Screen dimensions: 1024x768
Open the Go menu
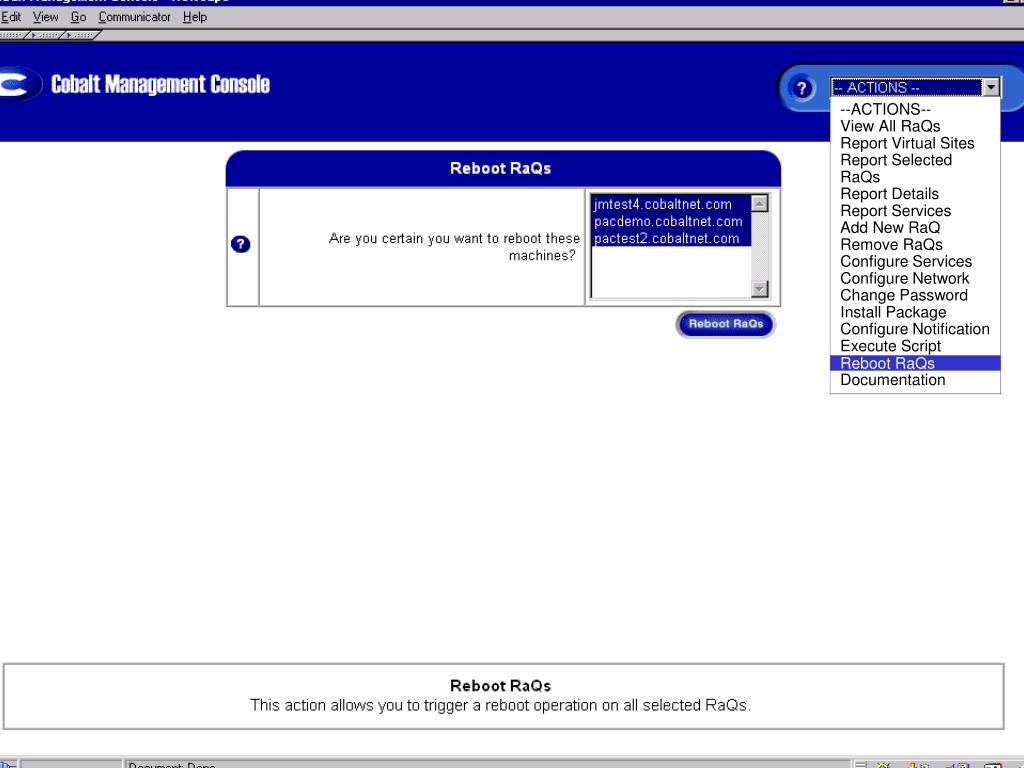coord(78,17)
